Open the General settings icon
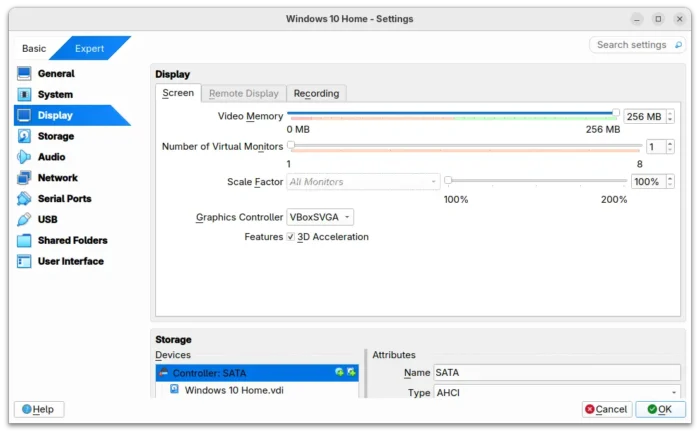Screen dimensions: 700x434 pos(24,74)
